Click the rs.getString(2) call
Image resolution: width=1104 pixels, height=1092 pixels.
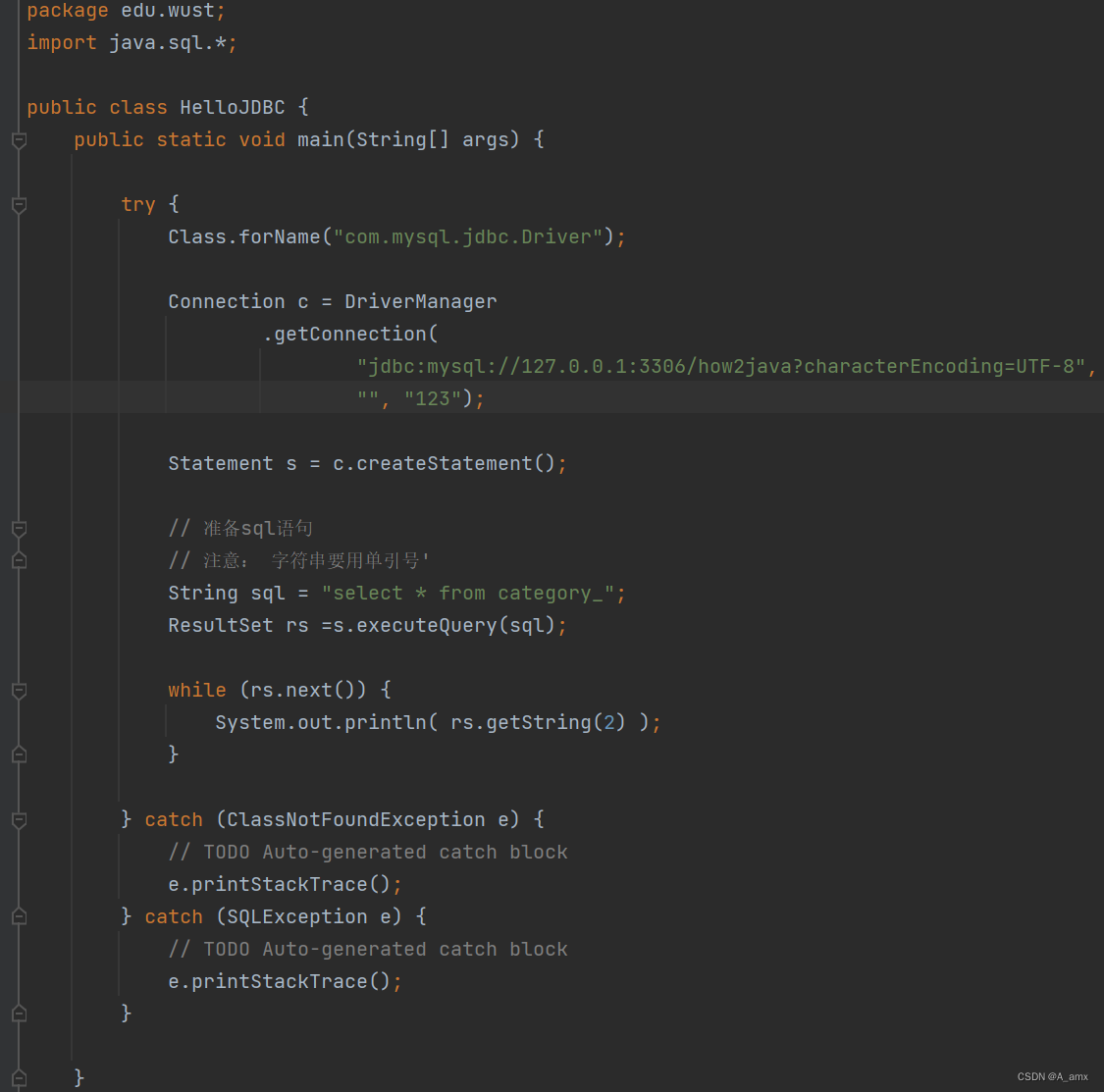coord(538,722)
